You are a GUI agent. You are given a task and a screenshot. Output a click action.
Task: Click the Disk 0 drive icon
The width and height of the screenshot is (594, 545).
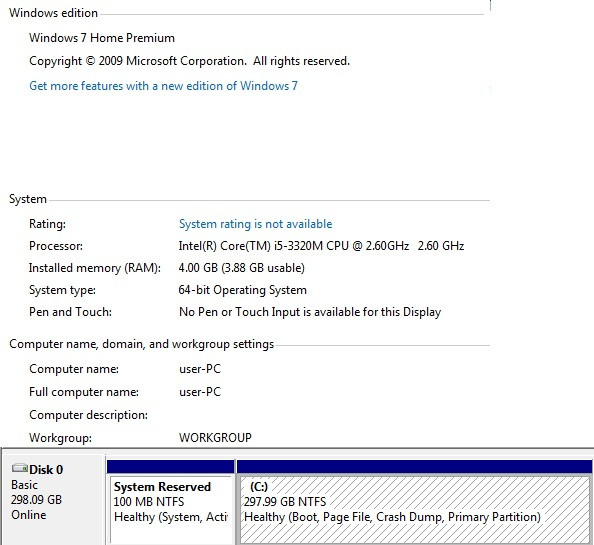coord(19,468)
